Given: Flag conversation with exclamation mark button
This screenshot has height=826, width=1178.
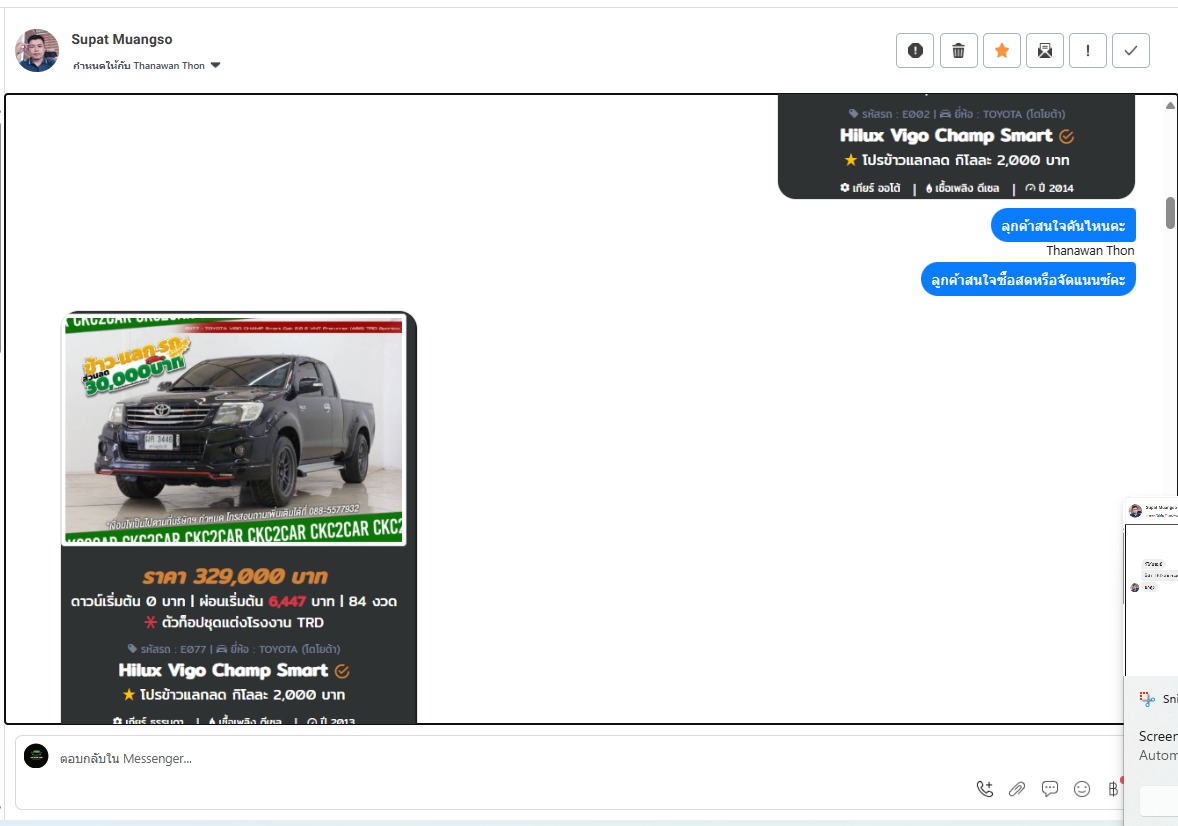Looking at the screenshot, I should point(1087,50).
